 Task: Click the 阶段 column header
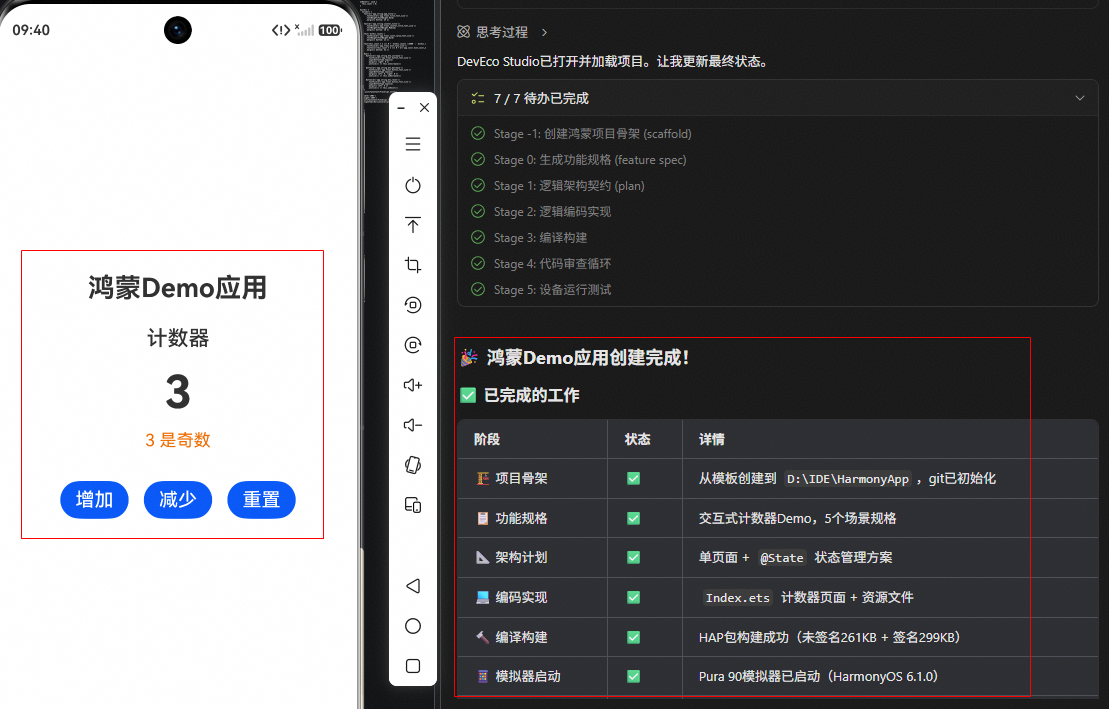coord(487,439)
